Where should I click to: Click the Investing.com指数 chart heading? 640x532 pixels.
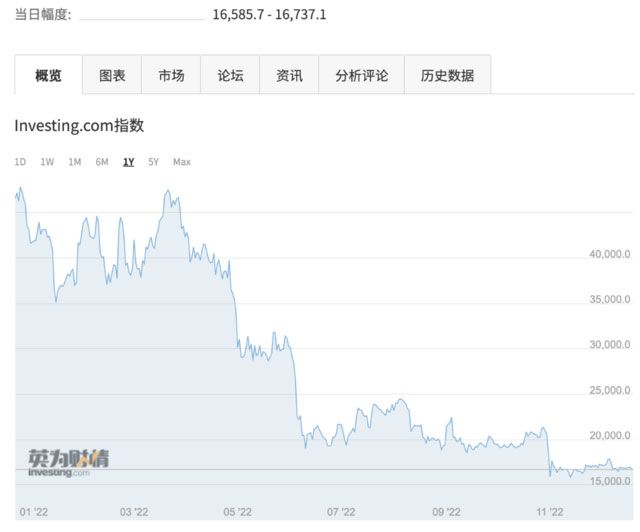click(79, 126)
